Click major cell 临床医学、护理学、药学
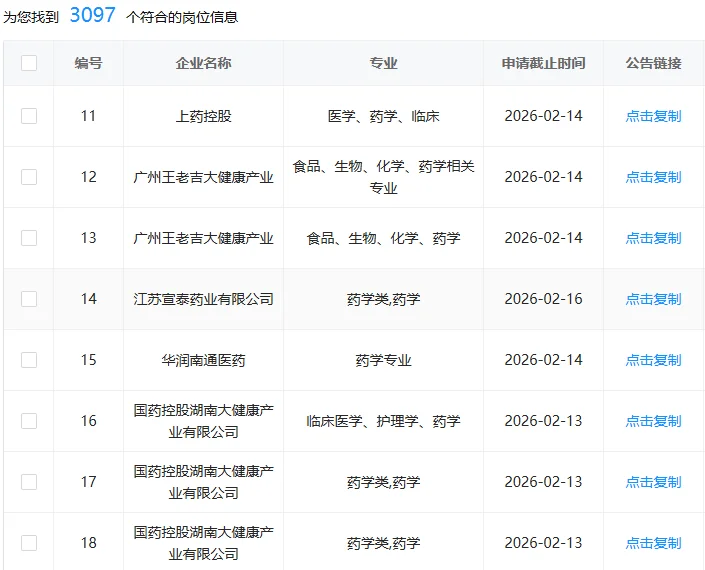The width and height of the screenshot is (705, 570). [x=384, y=421]
